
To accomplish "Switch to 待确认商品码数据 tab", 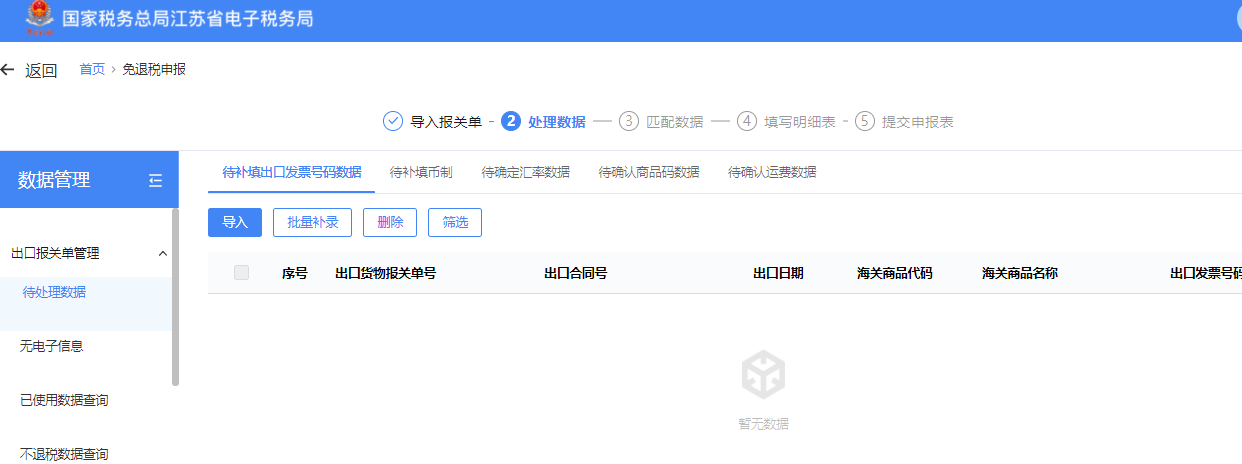I will click(x=649, y=172).
